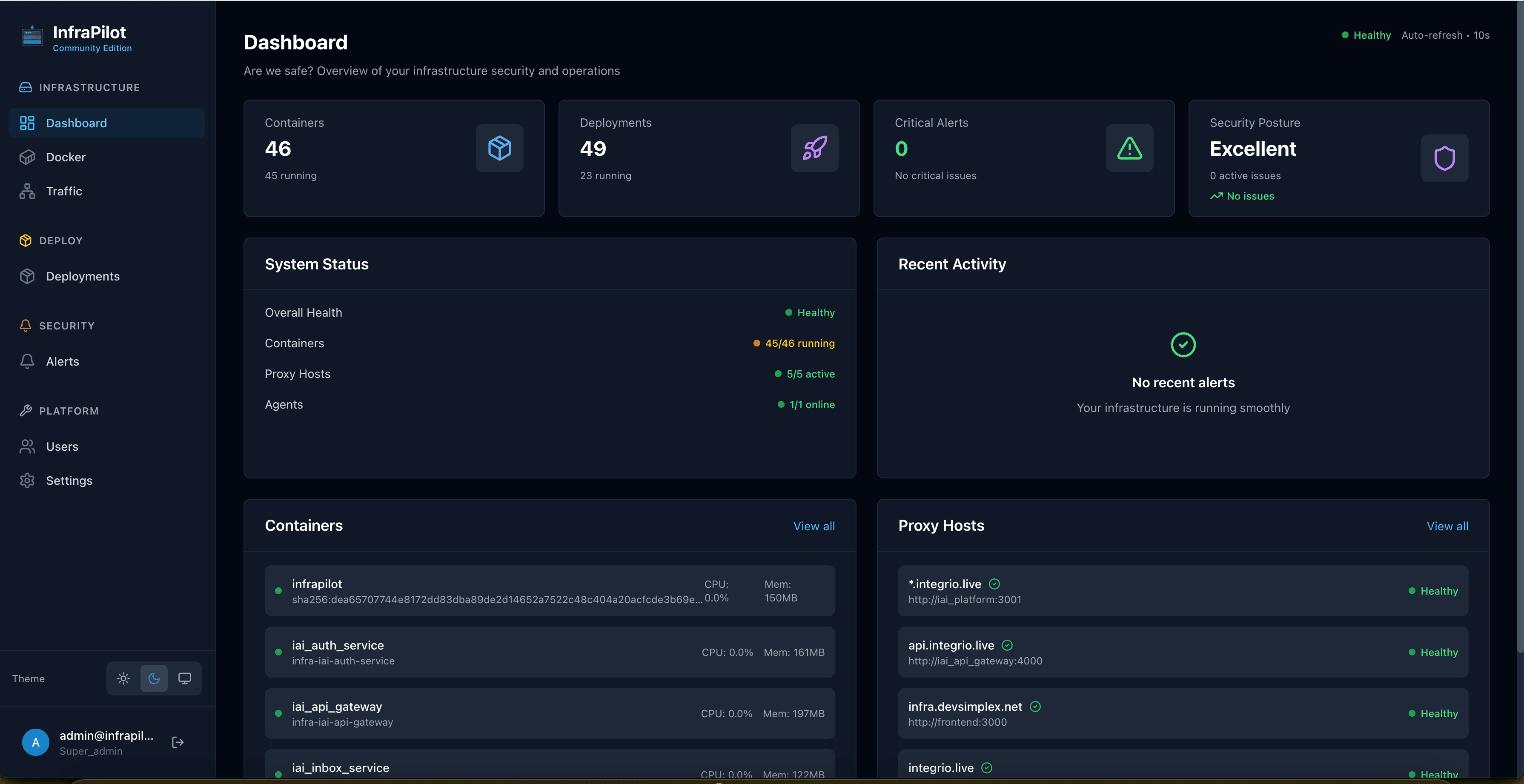Switch to light theme sun icon

click(x=123, y=679)
